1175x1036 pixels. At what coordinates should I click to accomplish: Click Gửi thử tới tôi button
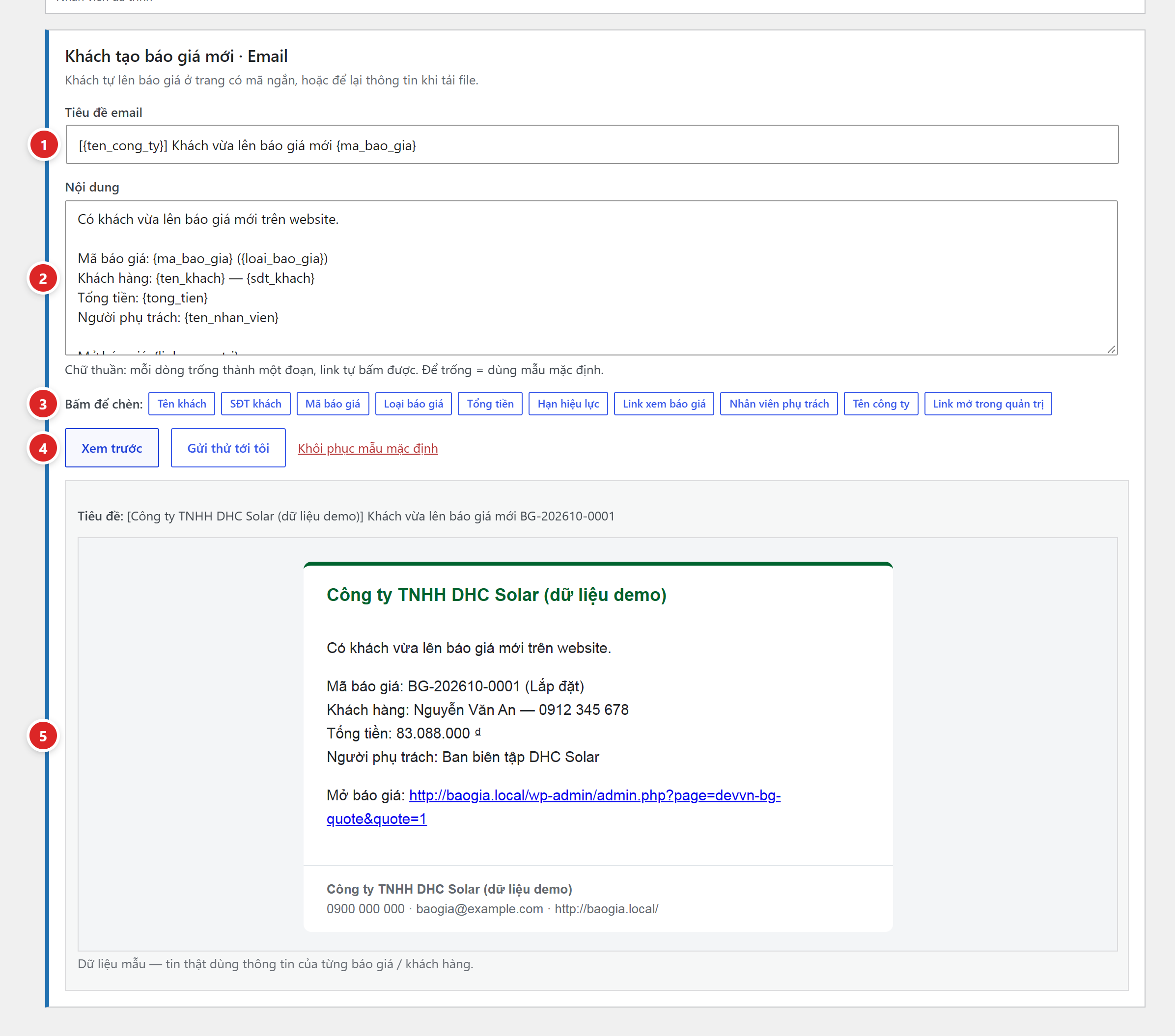coord(228,448)
